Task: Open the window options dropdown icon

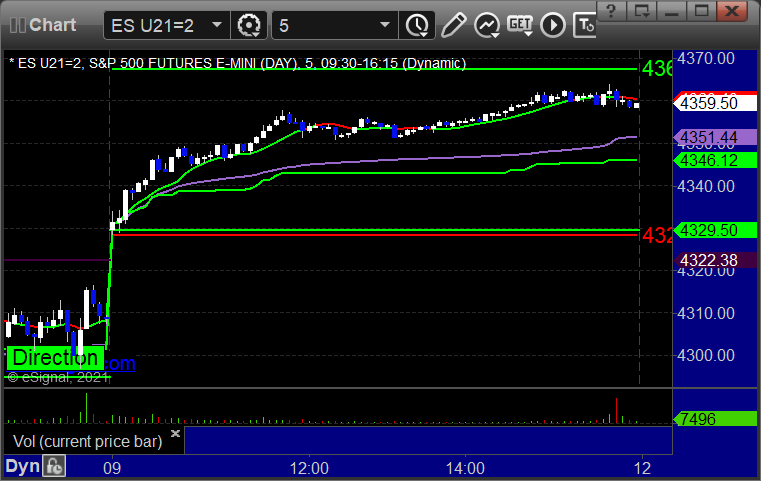Action: 642,11
